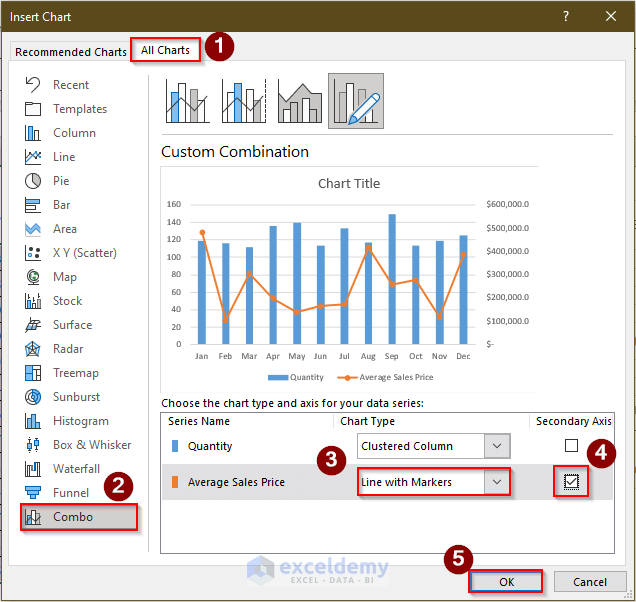The width and height of the screenshot is (636, 602).
Task: Select the Recent chart category icon
Action: [x=33, y=85]
